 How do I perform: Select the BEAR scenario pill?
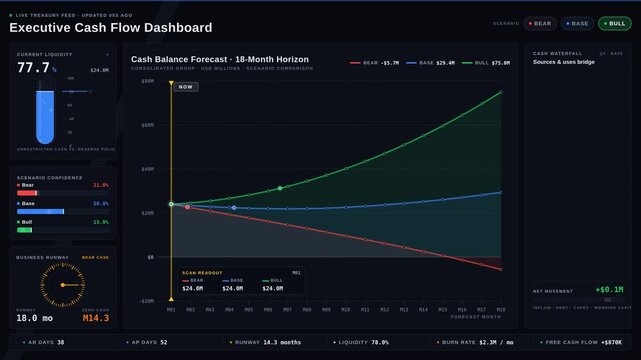coord(540,24)
